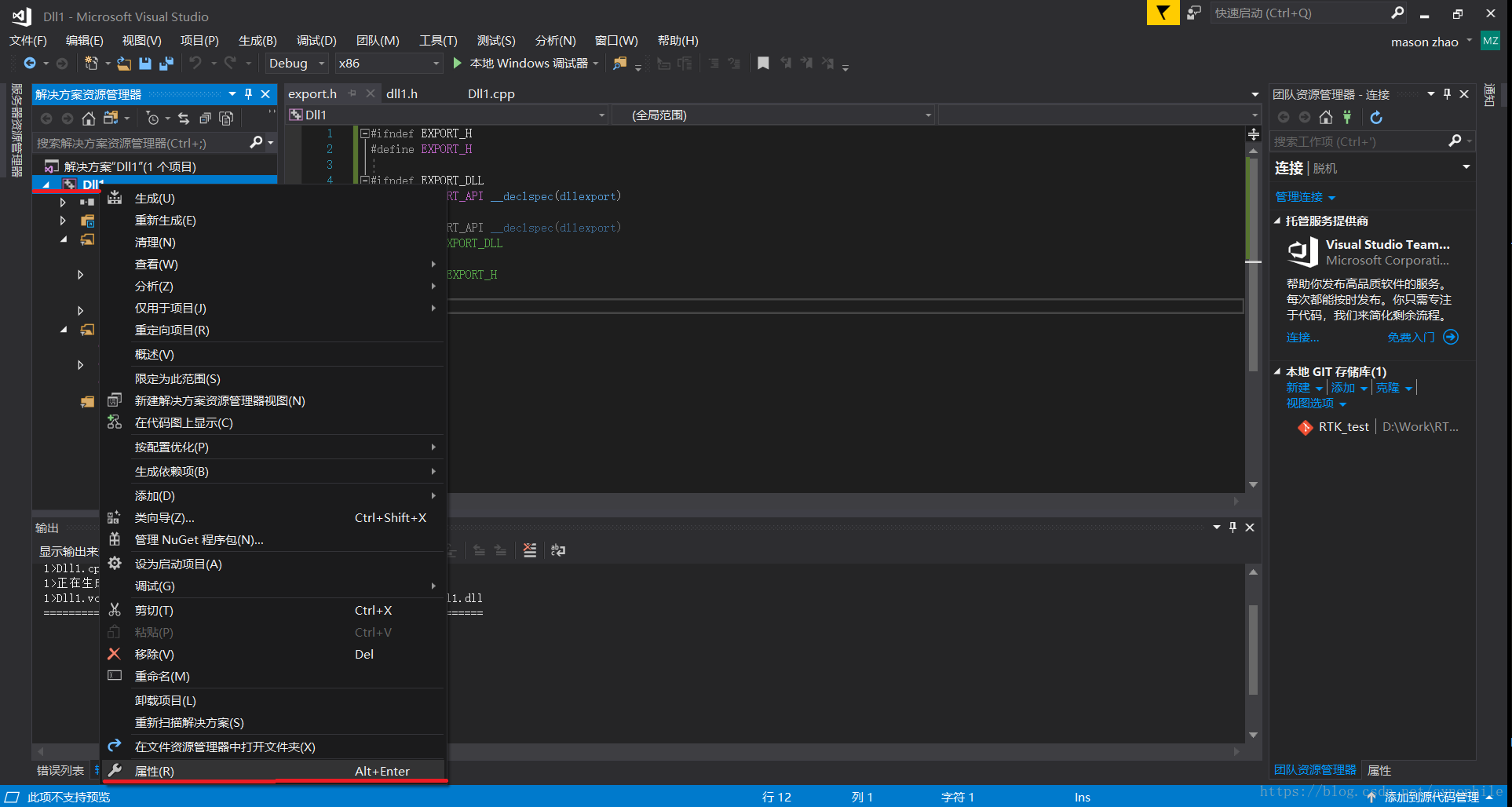1512x807 pixels.
Task: Click the yellow notification filter flag icon
Action: pos(1163,13)
